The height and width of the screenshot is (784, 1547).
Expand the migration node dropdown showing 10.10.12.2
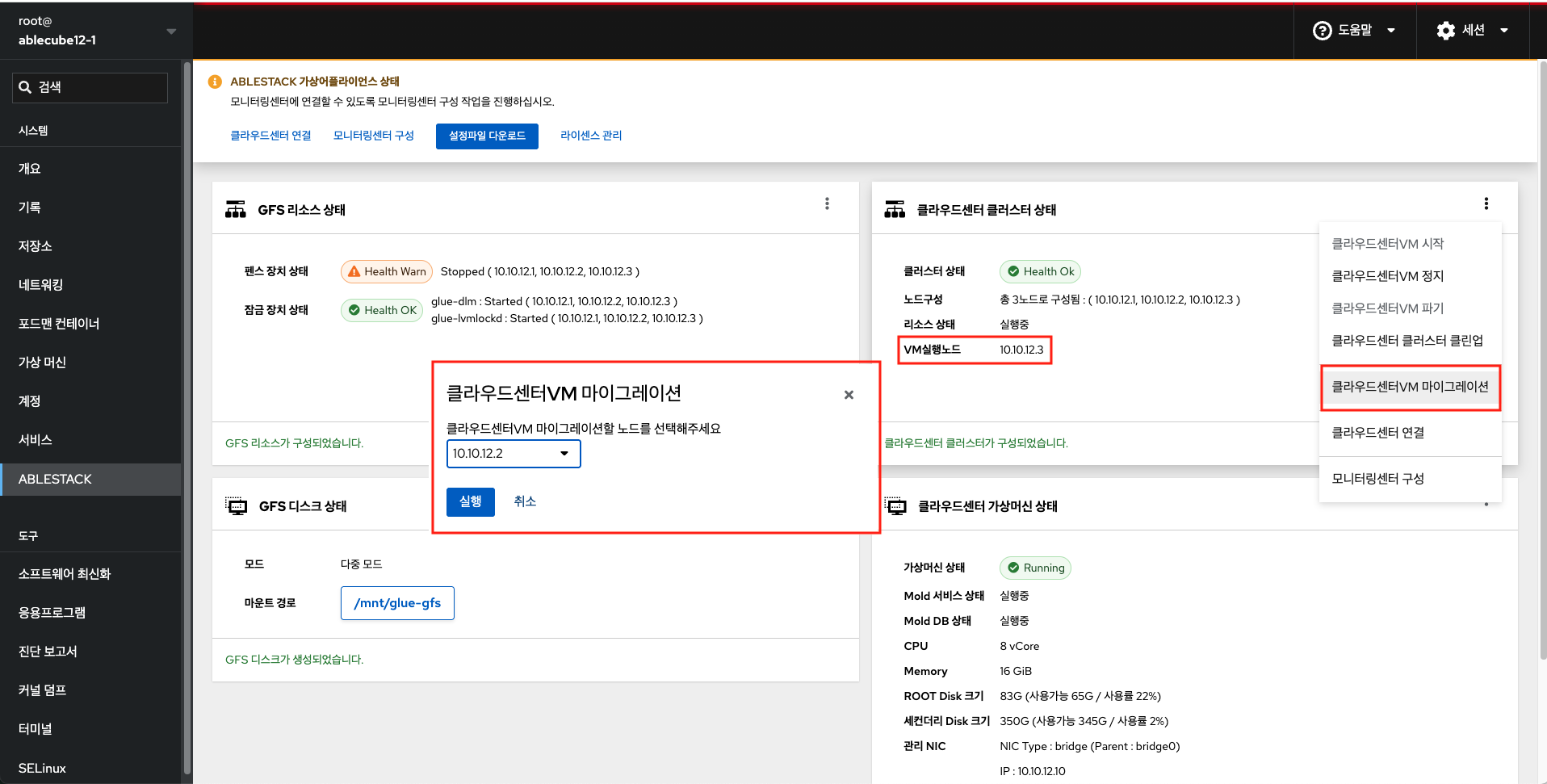(x=513, y=454)
